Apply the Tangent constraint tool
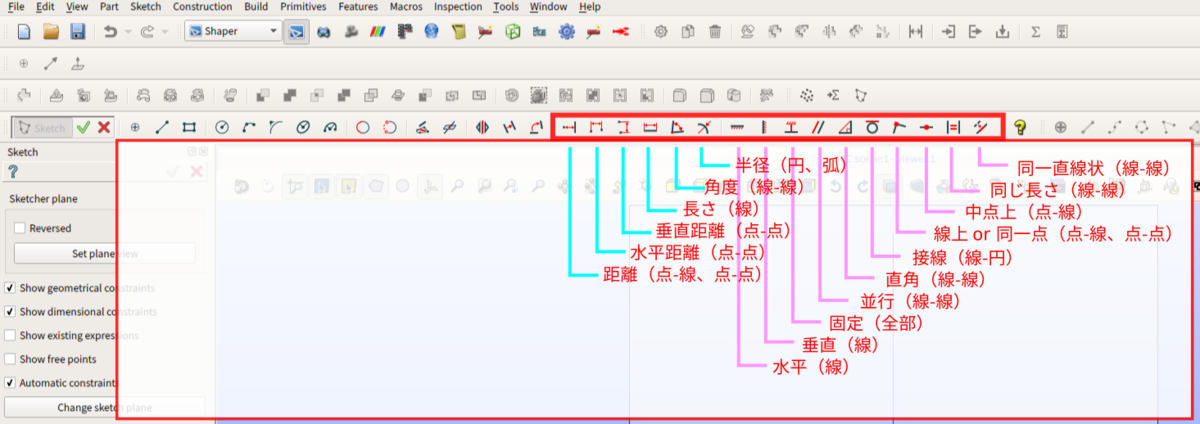Viewport: 1200px width, 424px height. tap(872, 127)
